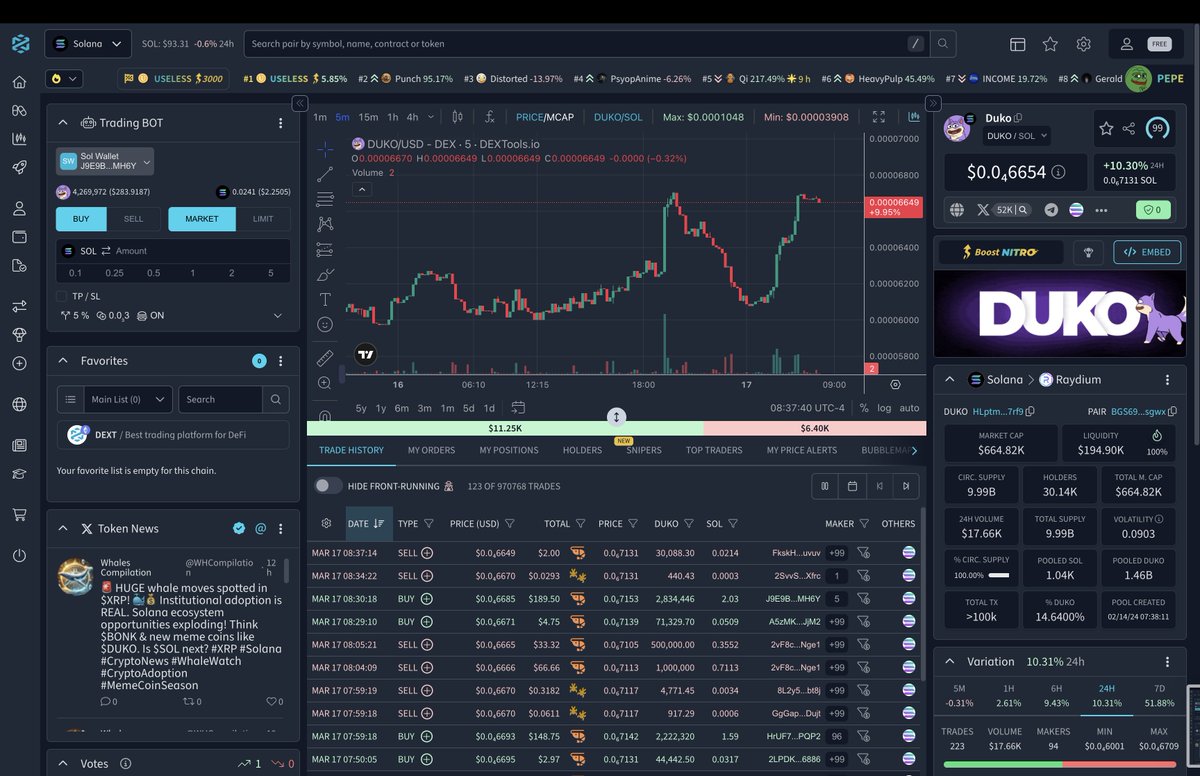1200x776 pixels.
Task: Click the green $11.25K buy volume bar
Action: pyautogui.click(x=505, y=428)
